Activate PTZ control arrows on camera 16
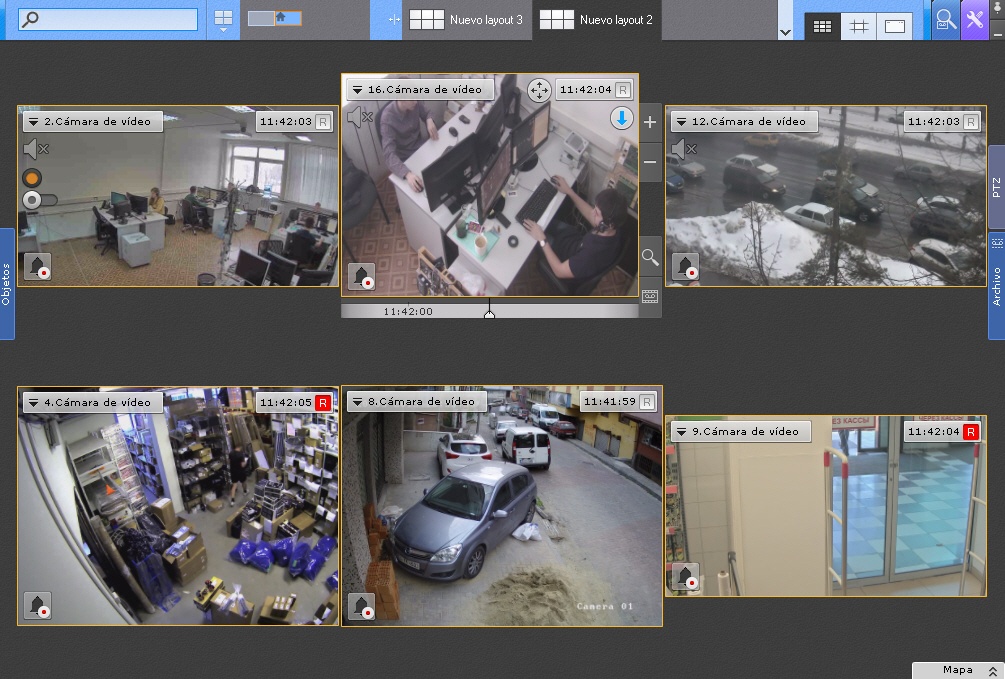 [x=539, y=90]
